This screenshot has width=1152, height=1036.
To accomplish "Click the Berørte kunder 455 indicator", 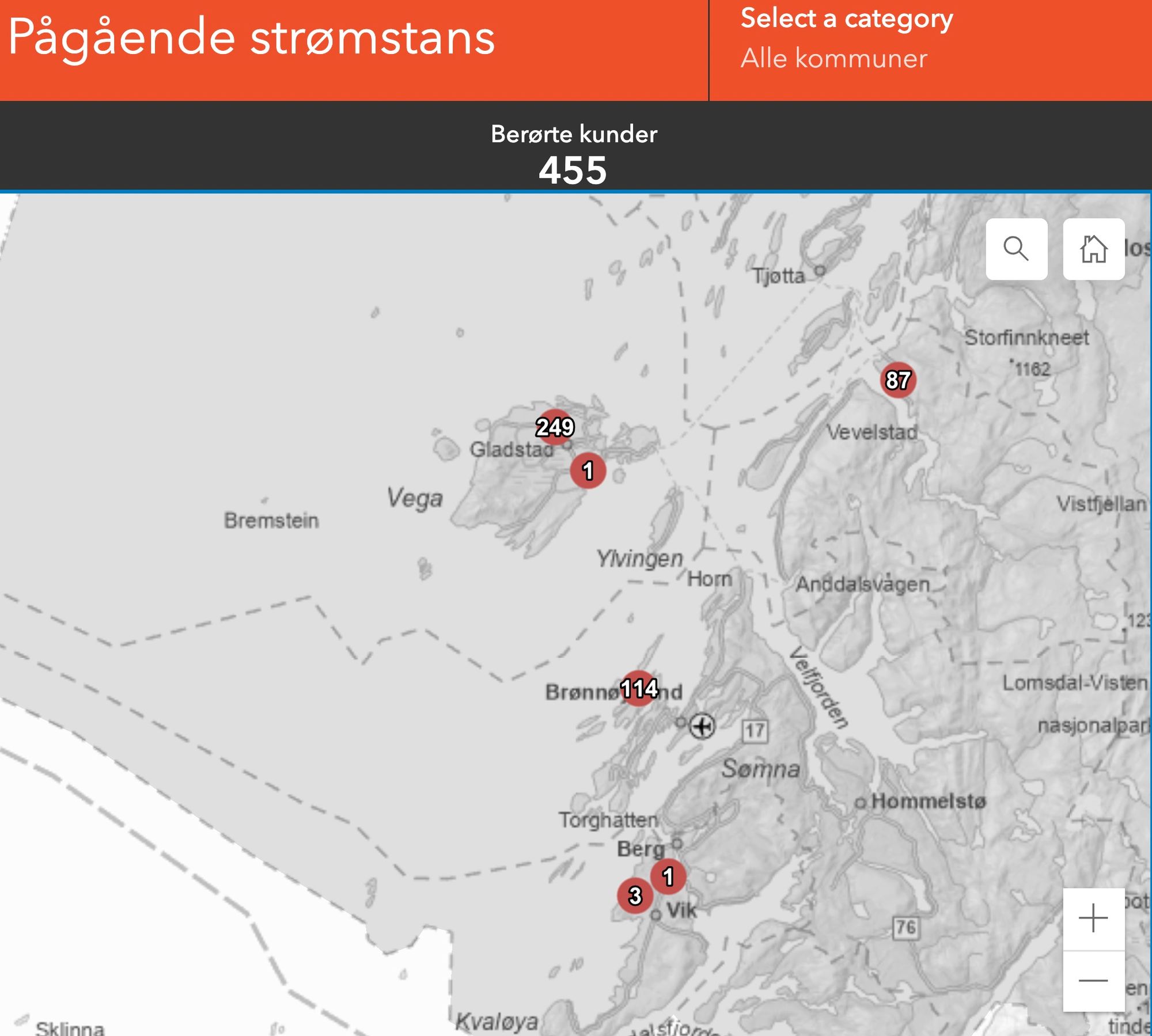I will [x=573, y=154].
